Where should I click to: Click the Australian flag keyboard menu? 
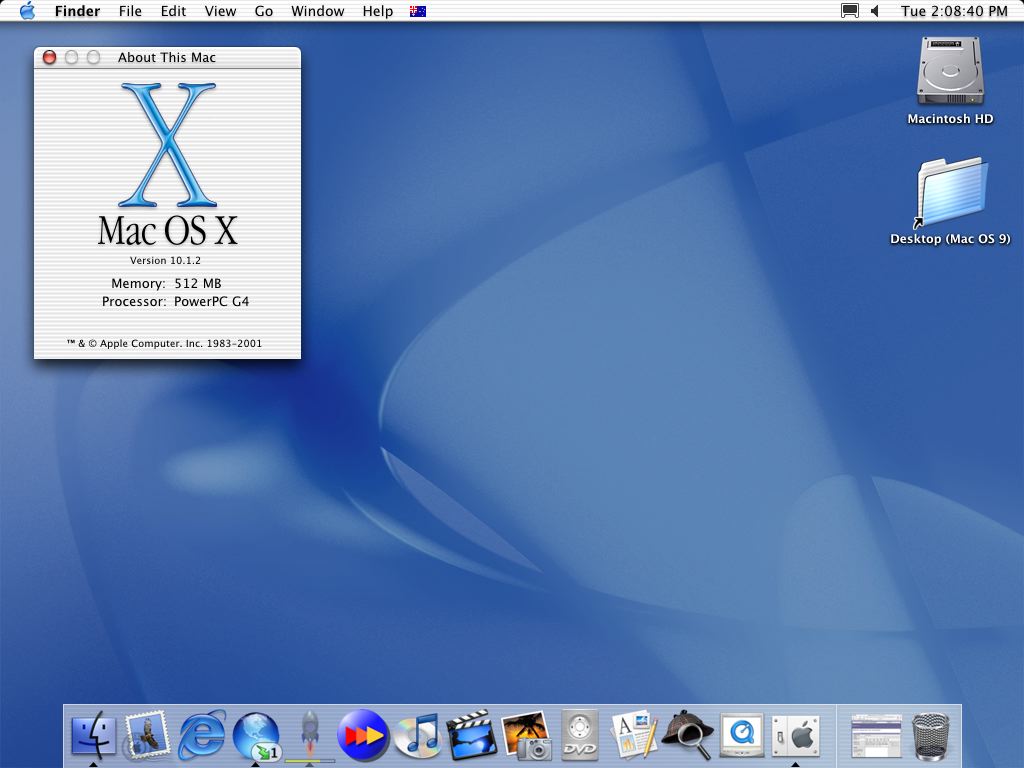pyautogui.click(x=418, y=11)
